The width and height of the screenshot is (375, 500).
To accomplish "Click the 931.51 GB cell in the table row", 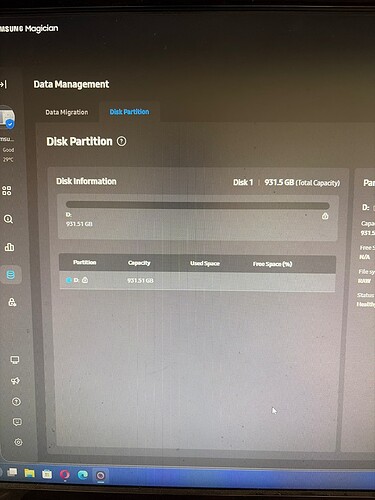I will tap(140, 281).
